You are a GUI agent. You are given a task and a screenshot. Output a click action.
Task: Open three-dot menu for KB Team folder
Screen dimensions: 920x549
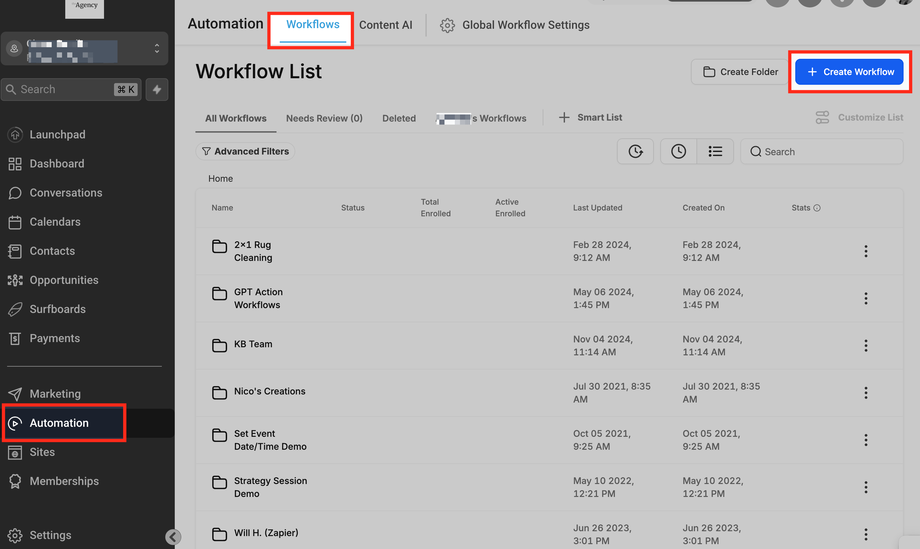coord(866,345)
